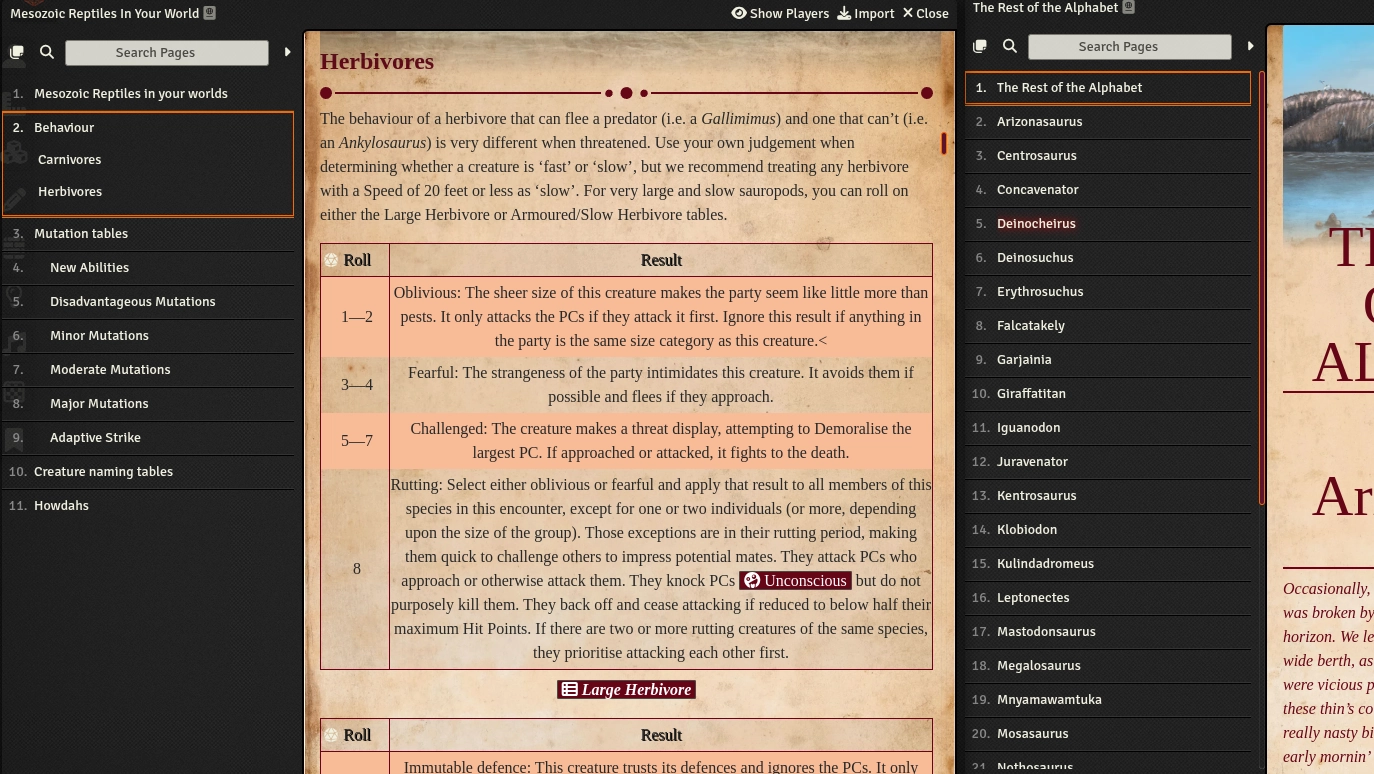
Task: Toggle Show Players for the journal
Action: tap(780, 13)
